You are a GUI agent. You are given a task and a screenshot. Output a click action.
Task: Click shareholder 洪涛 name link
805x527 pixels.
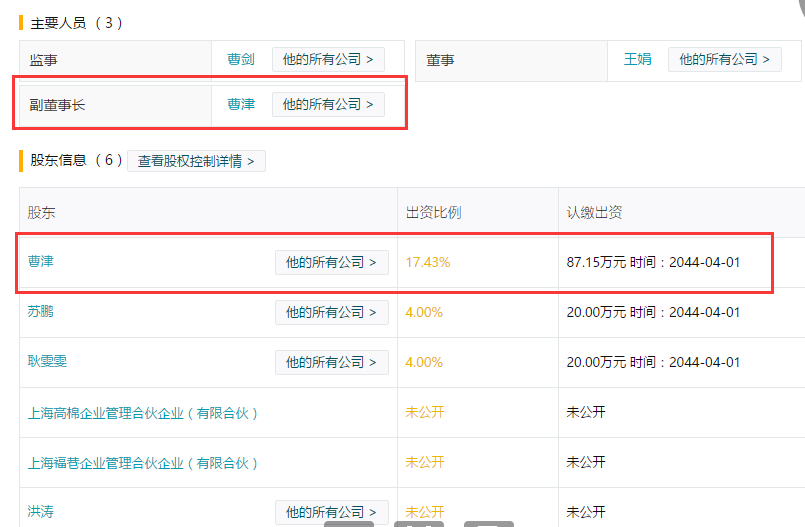41,512
